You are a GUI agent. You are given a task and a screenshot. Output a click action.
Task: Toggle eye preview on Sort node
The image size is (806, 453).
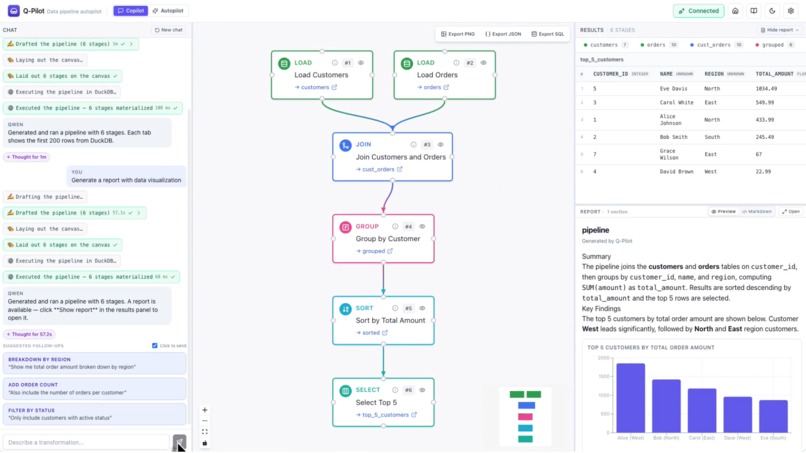(x=422, y=308)
